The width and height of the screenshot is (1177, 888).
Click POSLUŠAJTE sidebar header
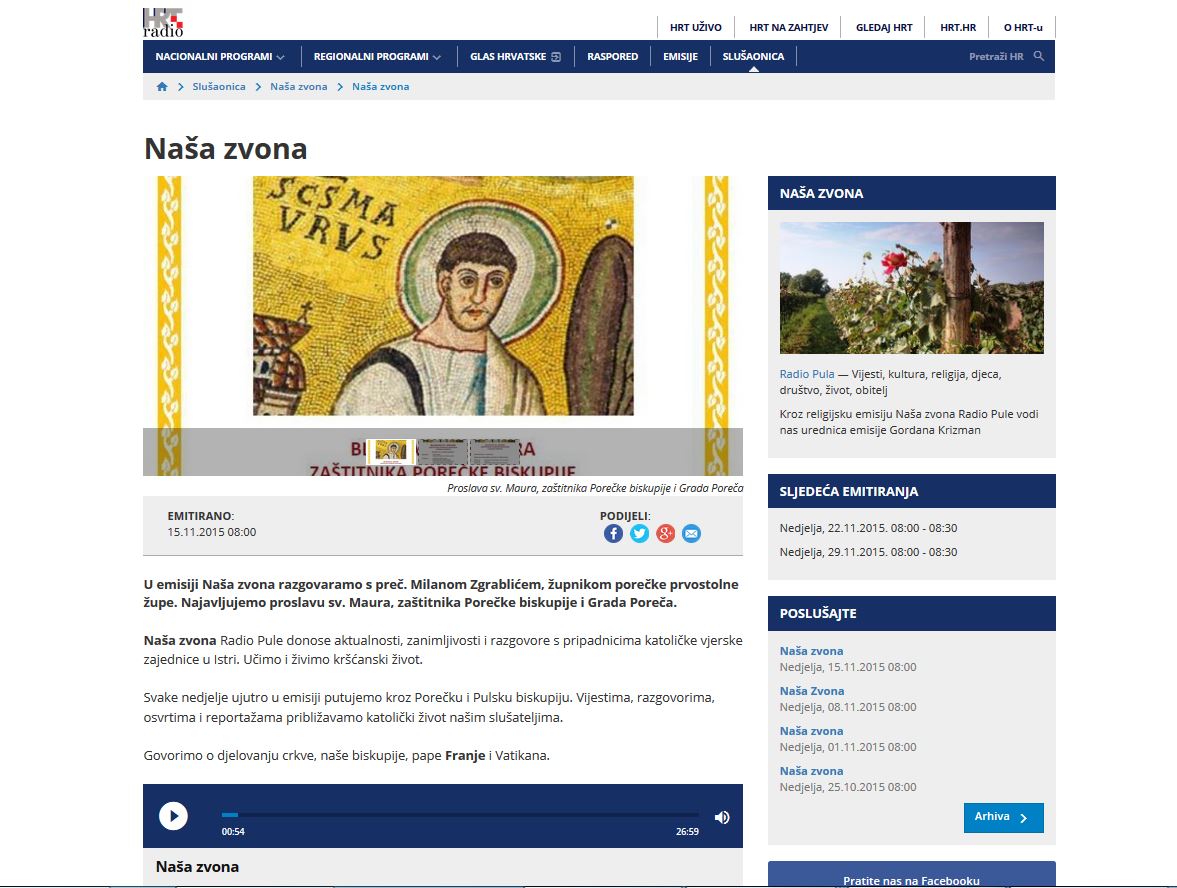pos(911,613)
